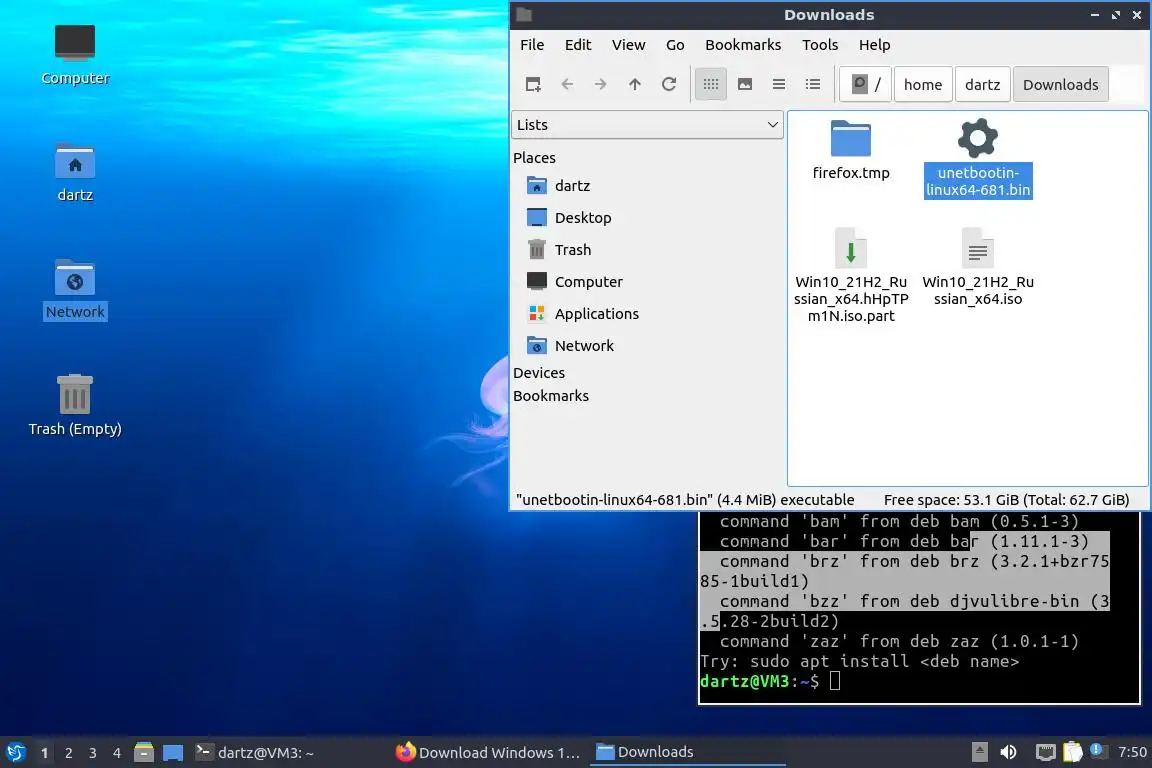Open the View menu
The width and height of the screenshot is (1152, 768).
628,45
